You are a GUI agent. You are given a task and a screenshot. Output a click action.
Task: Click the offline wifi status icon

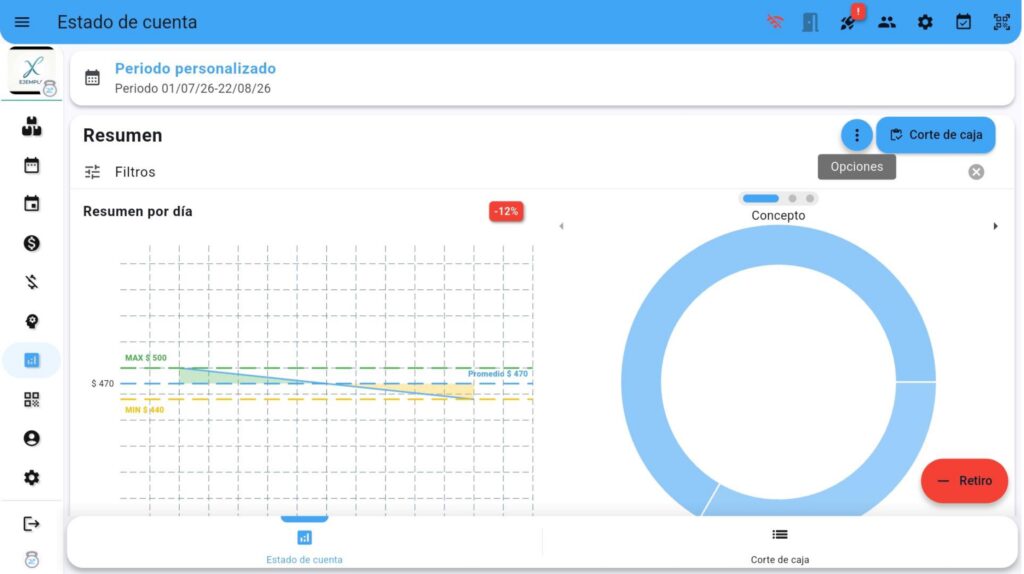pyautogui.click(x=775, y=22)
